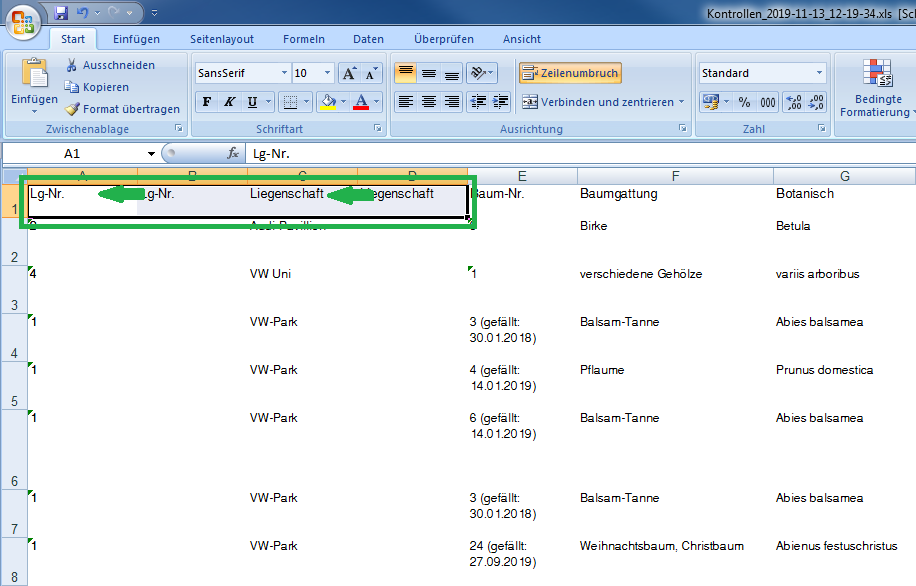Open the Formeln ribbon tab
Image resolution: width=916 pixels, height=586 pixels.
point(304,39)
